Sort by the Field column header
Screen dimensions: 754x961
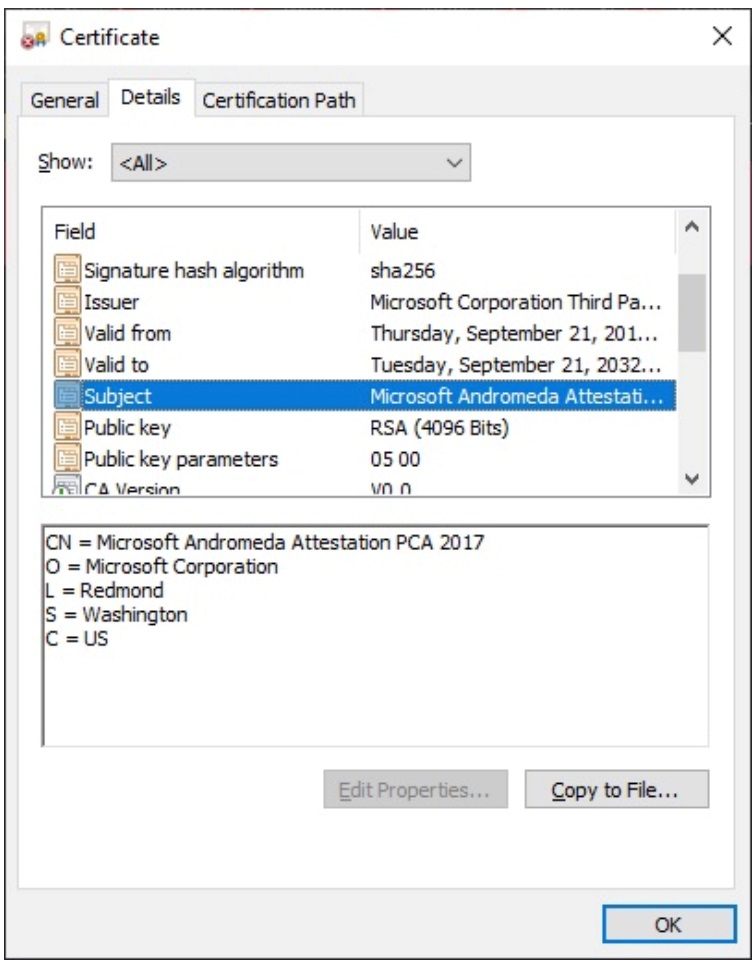[200, 232]
